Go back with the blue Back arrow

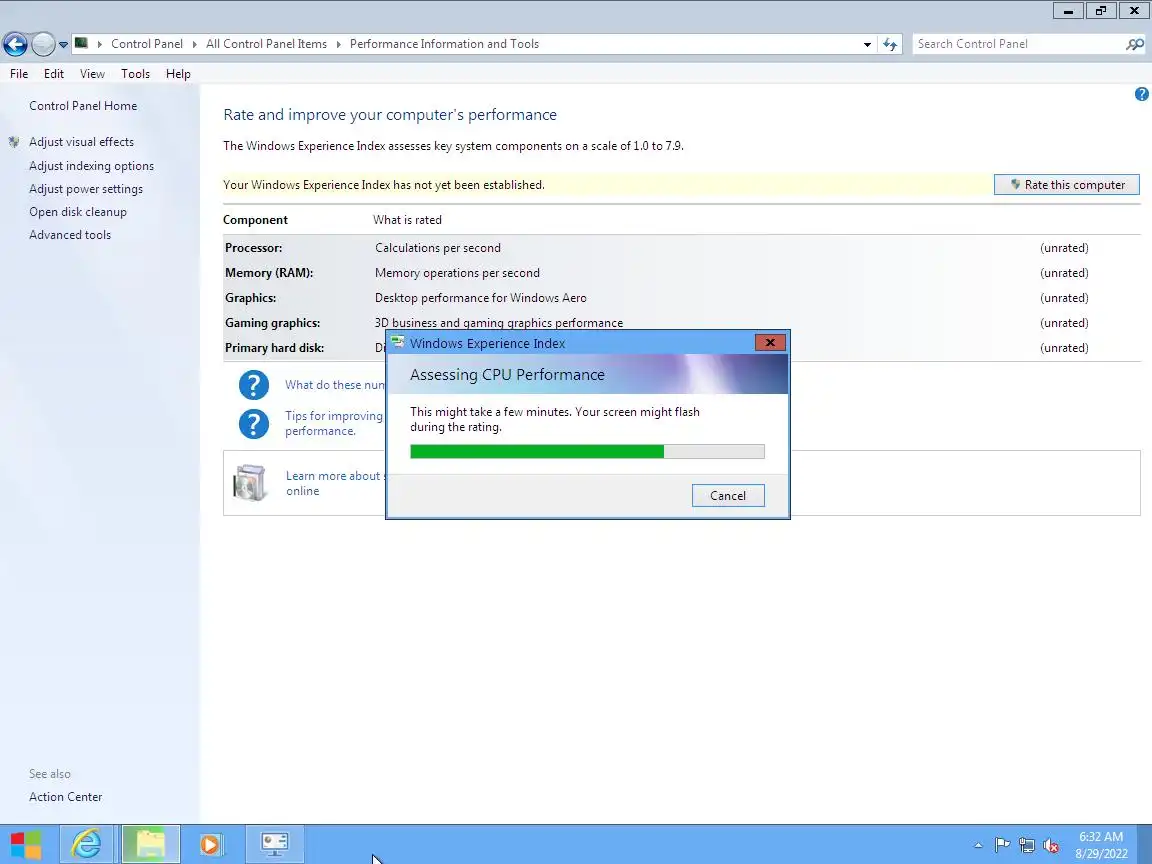[15, 44]
